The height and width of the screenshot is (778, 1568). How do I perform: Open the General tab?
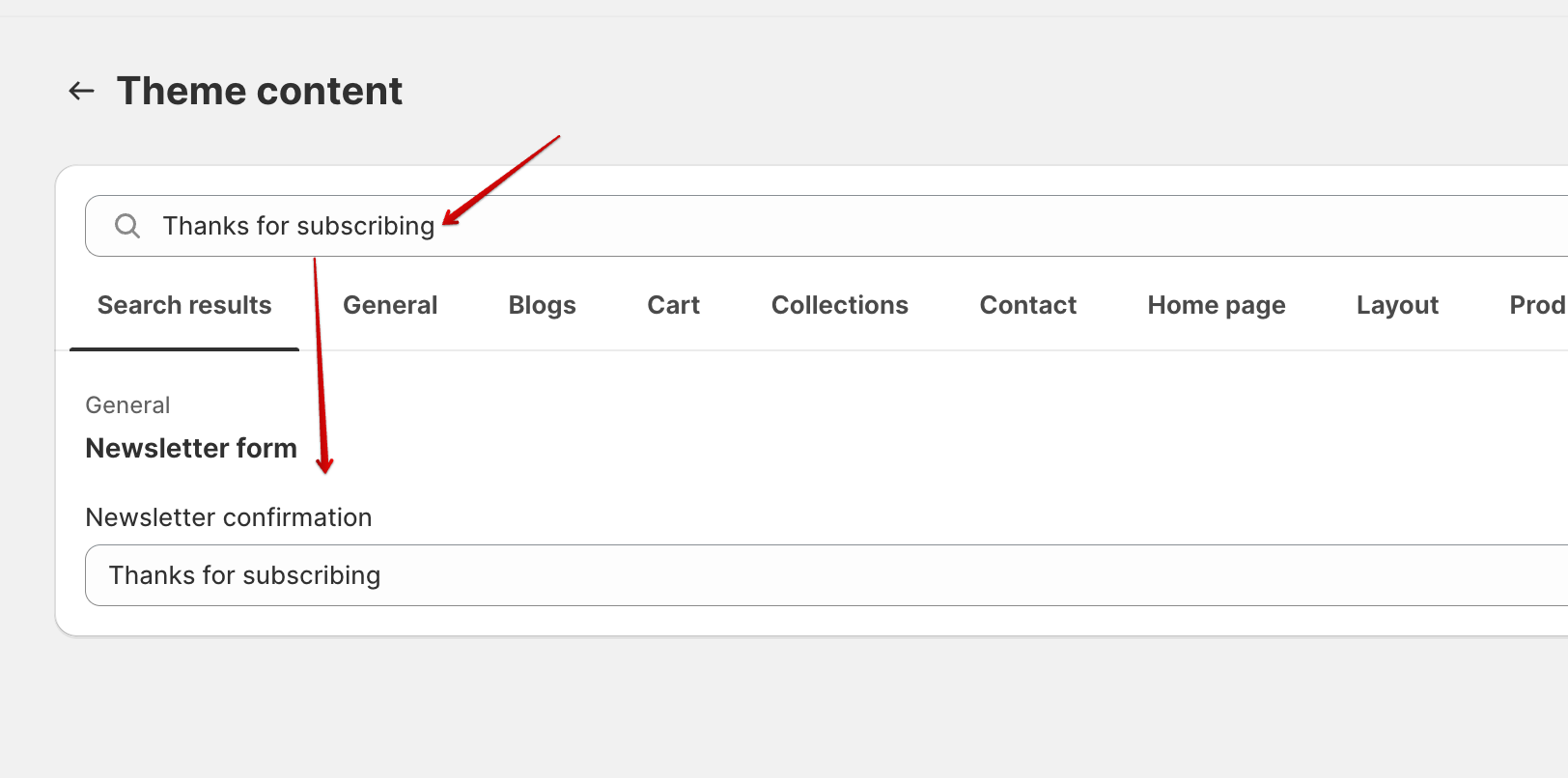(x=390, y=305)
